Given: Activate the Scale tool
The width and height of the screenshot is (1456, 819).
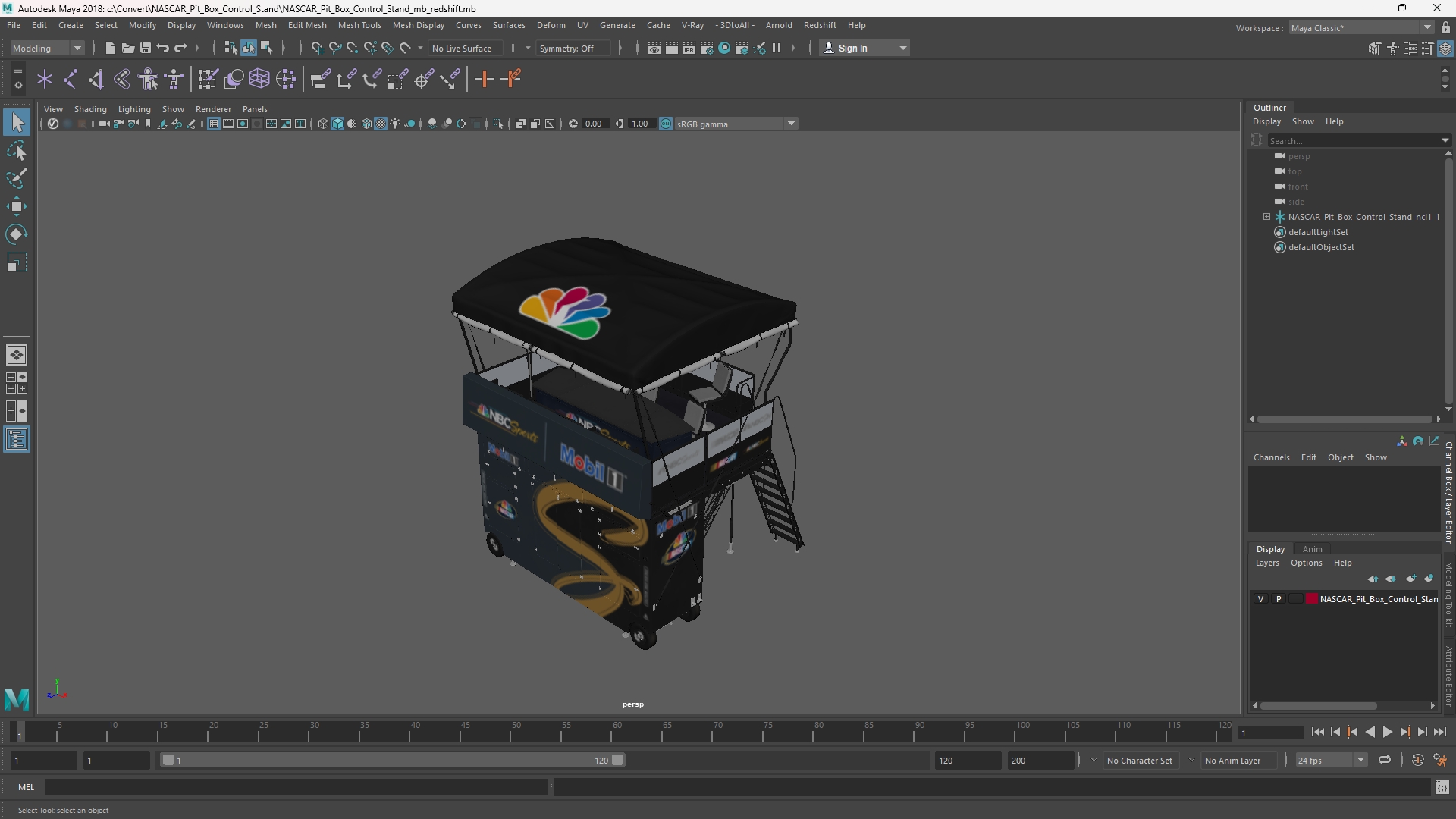Looking at the screenshot, I should [x=17, y=262].
